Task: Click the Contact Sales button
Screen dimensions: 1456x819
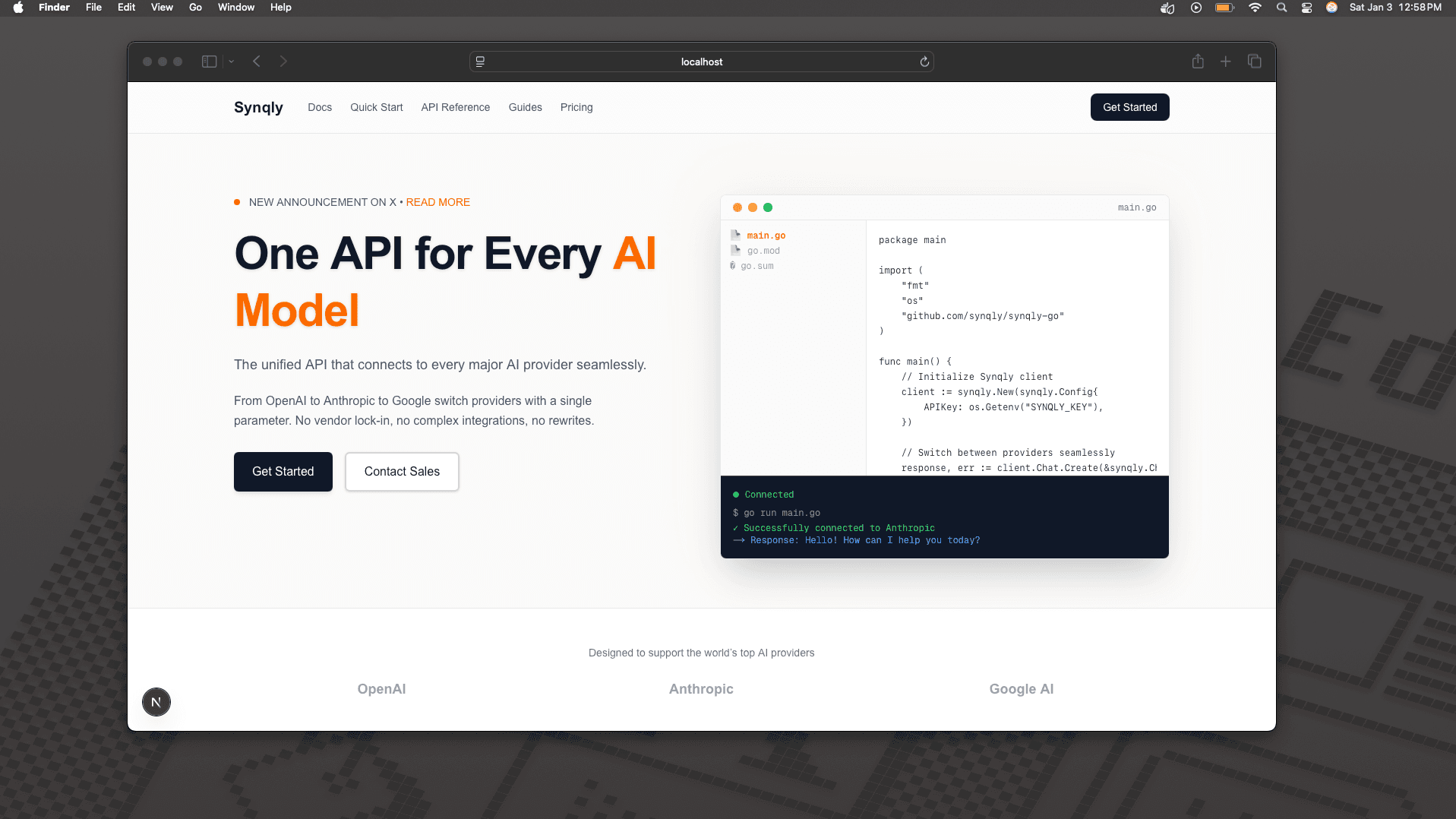Action: (402, 471)
